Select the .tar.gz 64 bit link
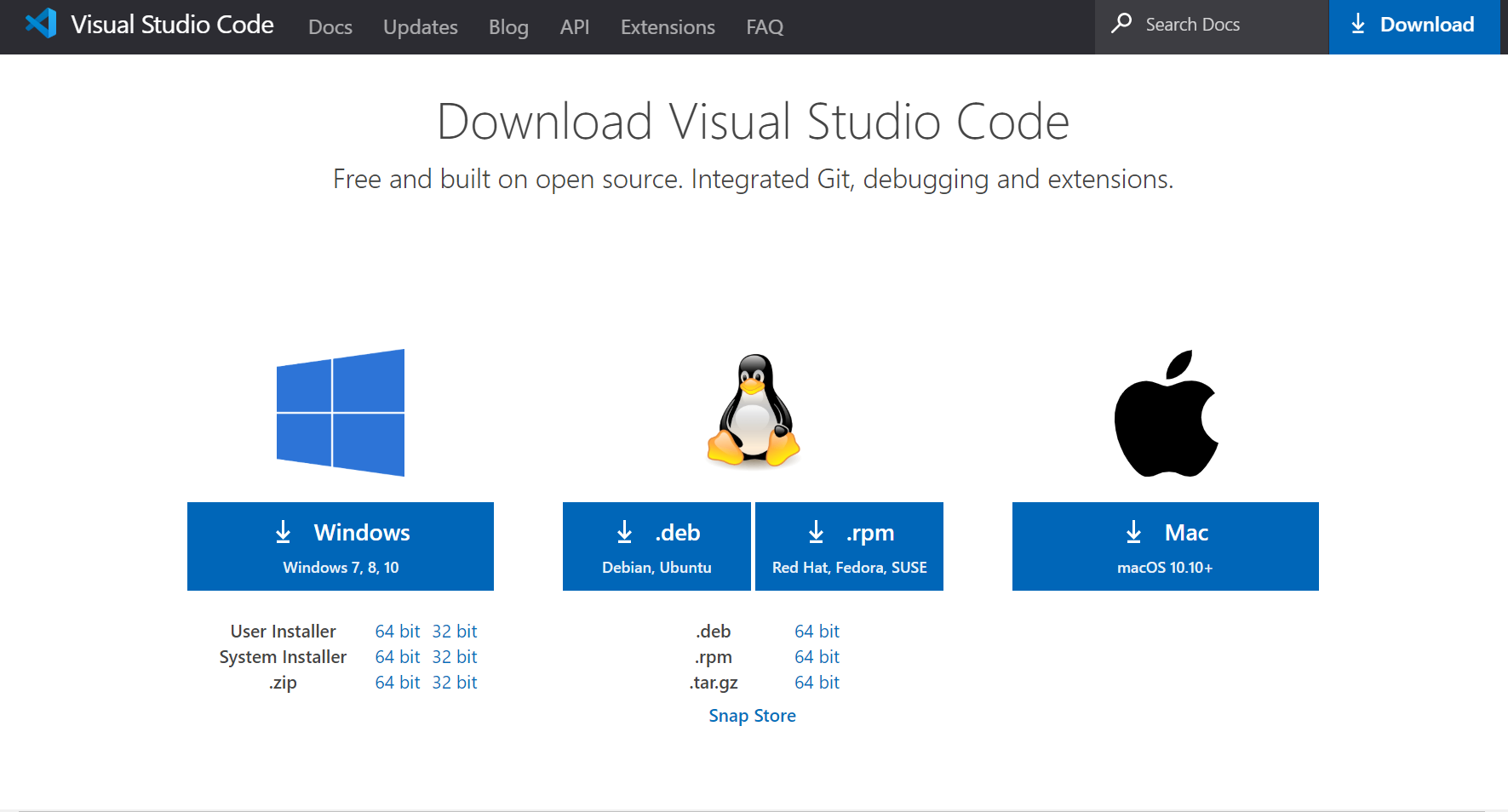This screenshot has height=812, width=1508. pyautogui.click(x=817, y=683)
